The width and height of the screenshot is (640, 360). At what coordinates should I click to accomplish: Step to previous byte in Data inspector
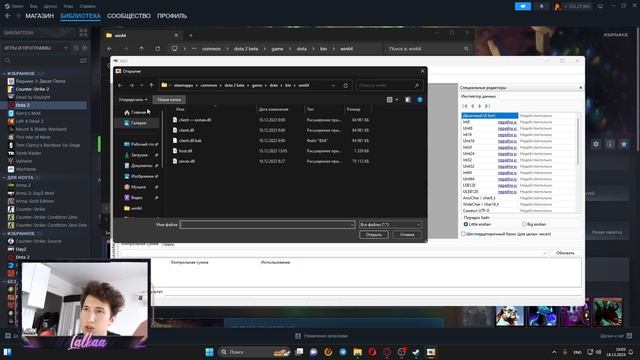tap(473, 106)
